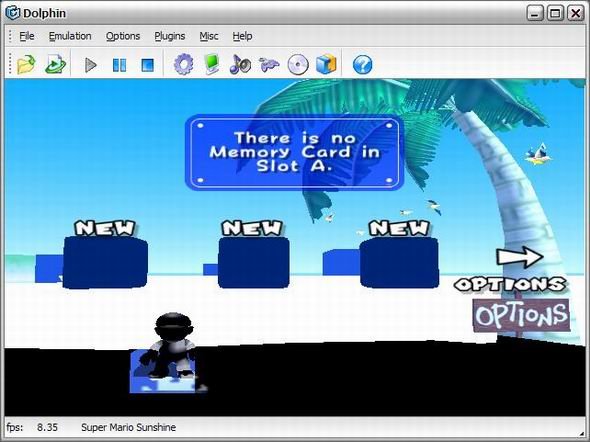Click the blue and yellow cube icon
This screenshot has height=442, width=590.
(326, 64)
